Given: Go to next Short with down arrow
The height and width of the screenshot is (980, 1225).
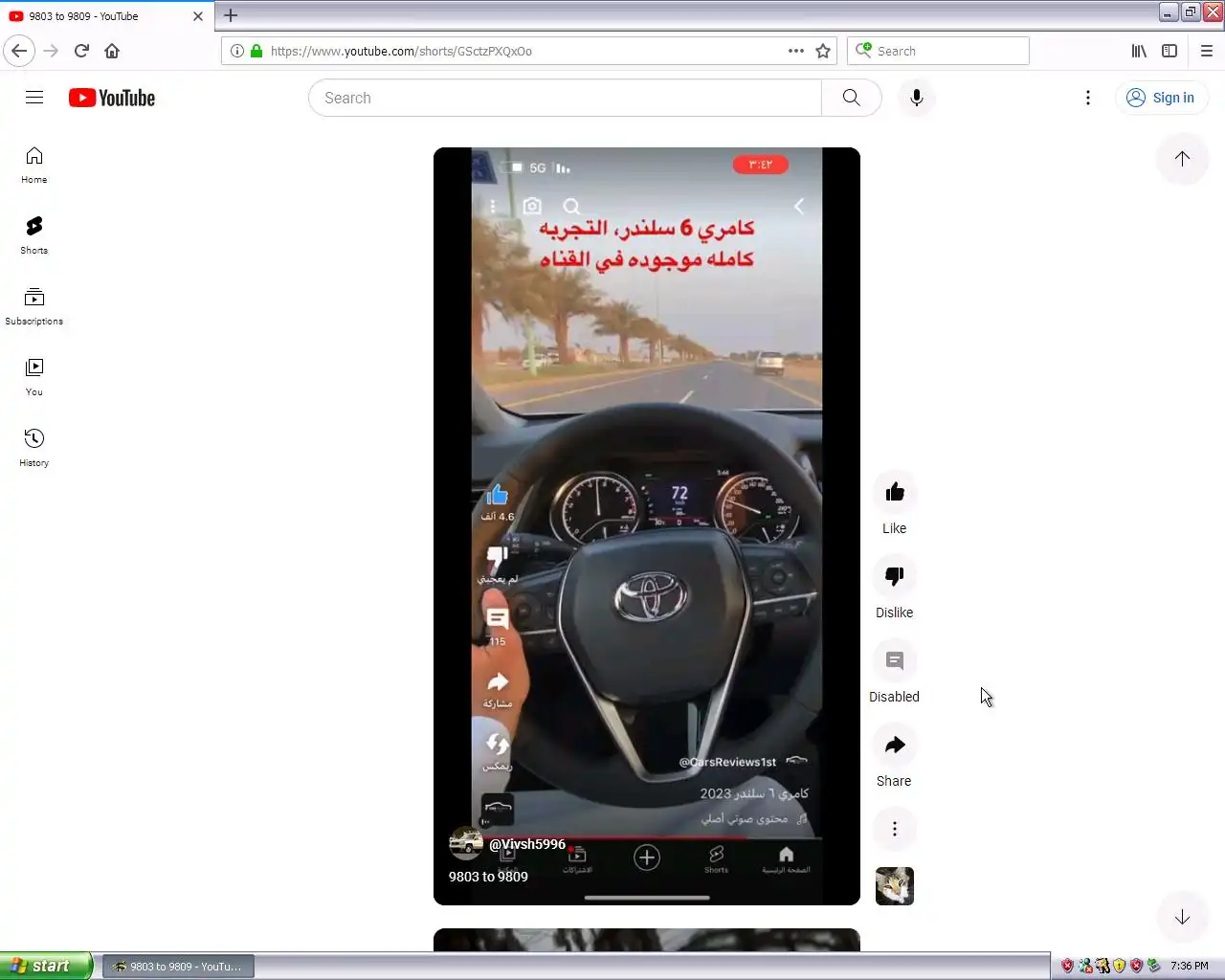Looking at the screenshot, I should click(x=1183, y=917).
